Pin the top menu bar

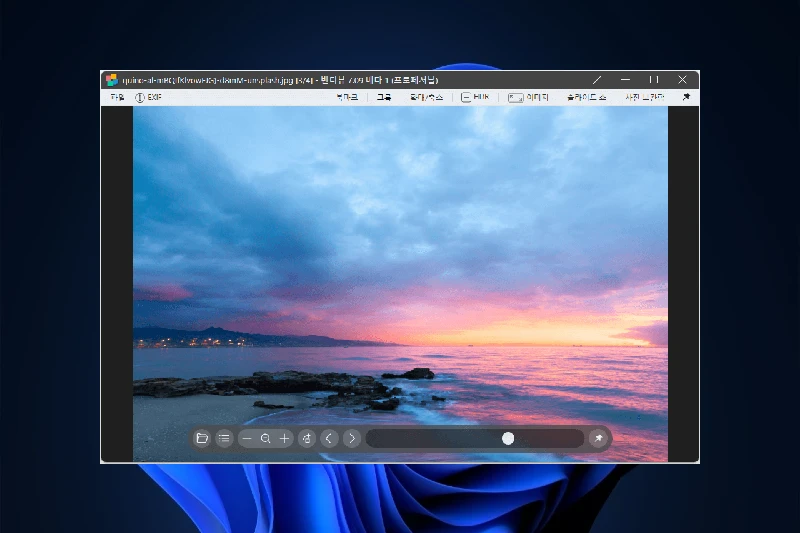point(686,97)
